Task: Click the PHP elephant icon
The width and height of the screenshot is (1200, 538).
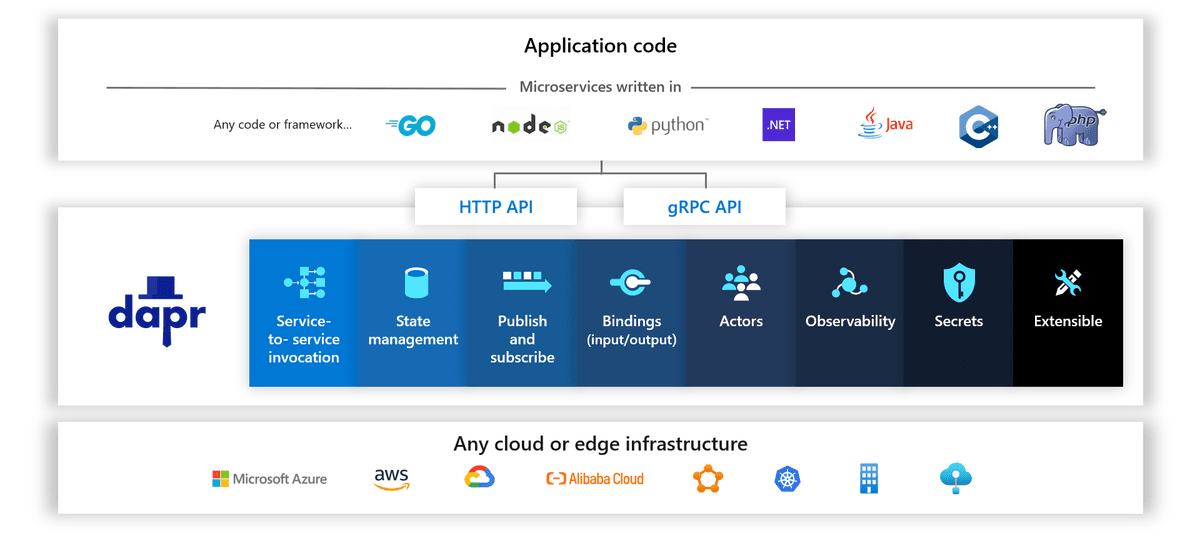Action: point(1075,126)
